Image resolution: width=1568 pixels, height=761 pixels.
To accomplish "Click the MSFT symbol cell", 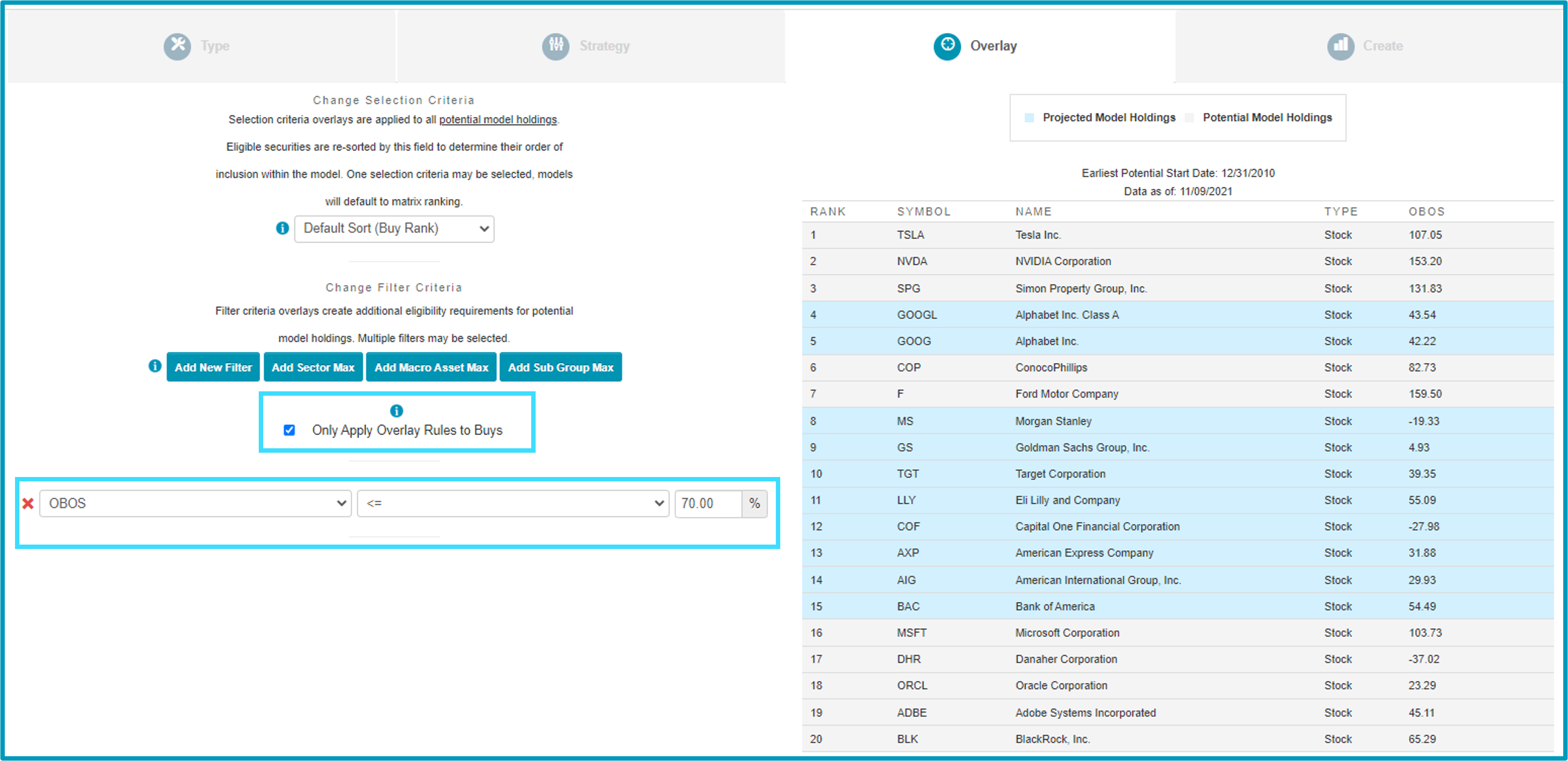I will [x=911, y=633].
